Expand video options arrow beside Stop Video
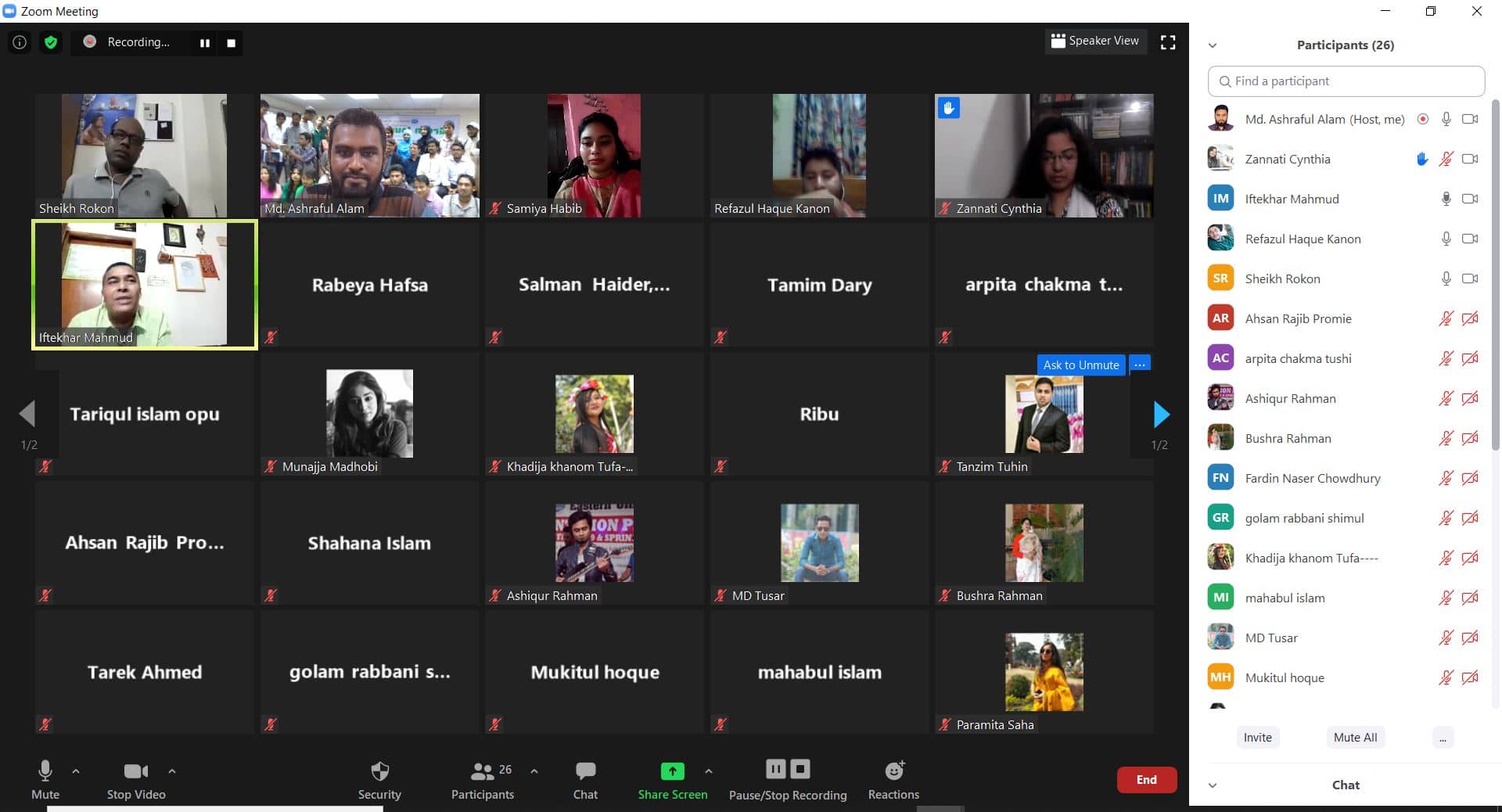This screenshot has height=812, width=1502. click(172, 771)
